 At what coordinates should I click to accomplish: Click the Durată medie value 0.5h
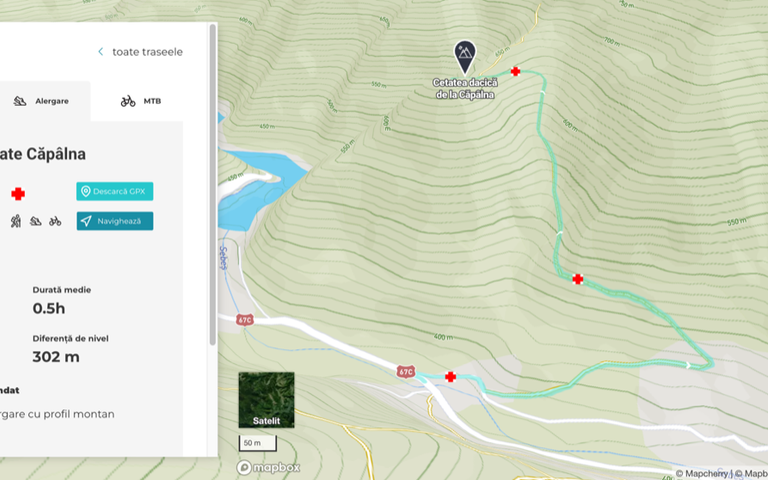coord(49,309)
